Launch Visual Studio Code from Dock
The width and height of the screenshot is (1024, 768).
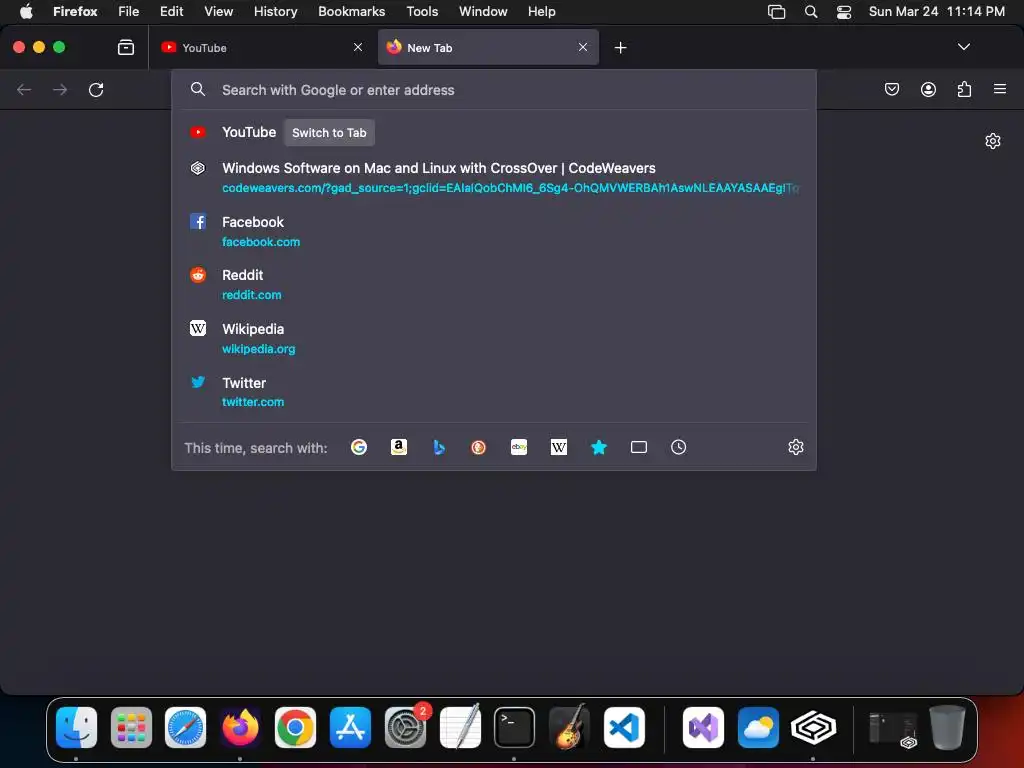click(624, 727)
